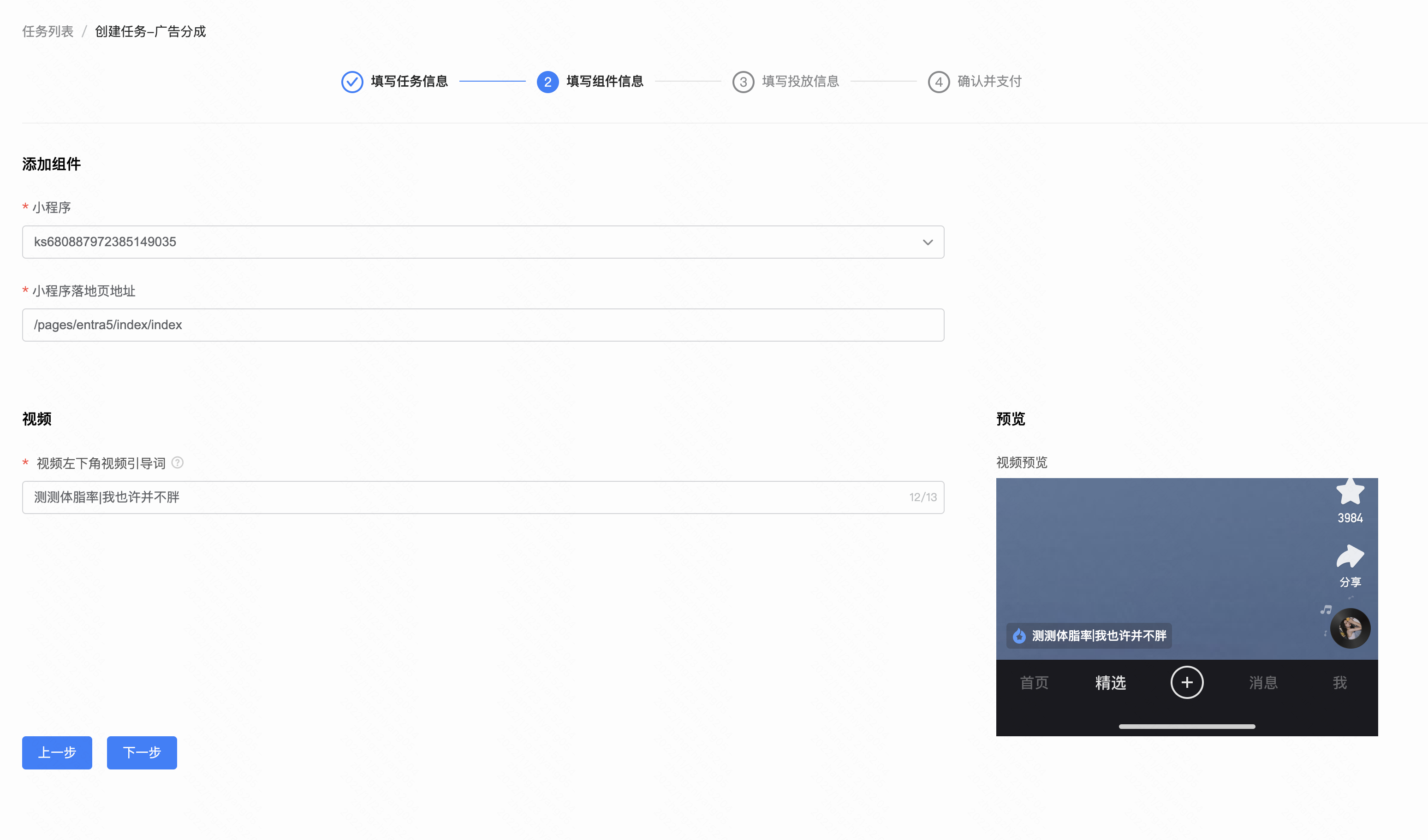Click the 视频预览 label

tap(1022, 463)
